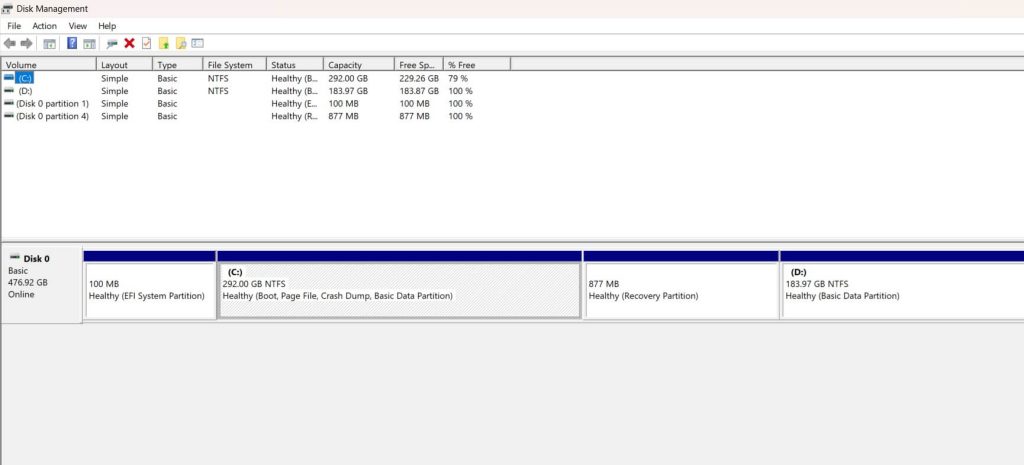This screenshot has width=1024, height=465.
Task: Open the File menu
Action: pyautogui.click(x=14, y=26)
